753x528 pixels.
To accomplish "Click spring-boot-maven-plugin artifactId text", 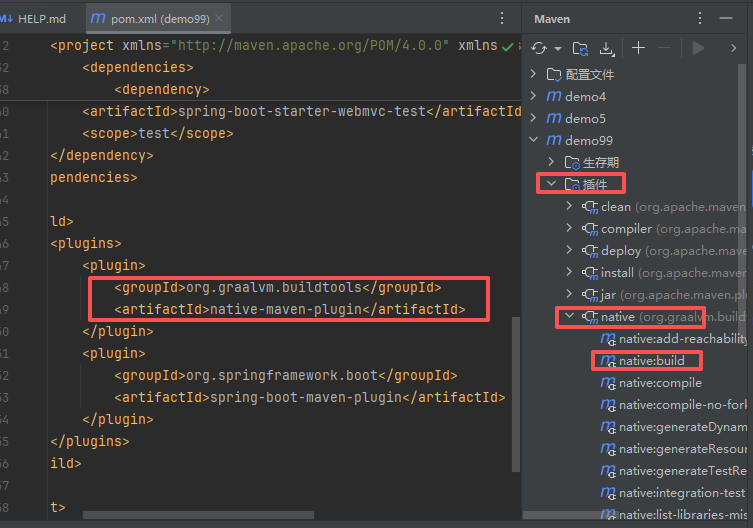I will coord(306,397).
